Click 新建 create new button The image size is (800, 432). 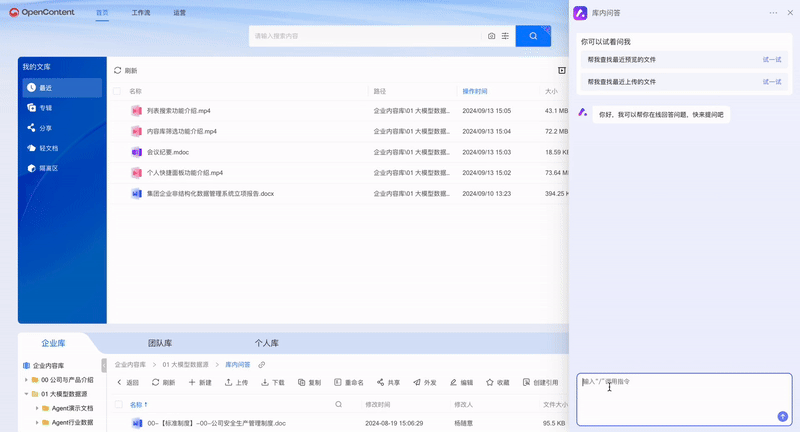click(200, 383)
